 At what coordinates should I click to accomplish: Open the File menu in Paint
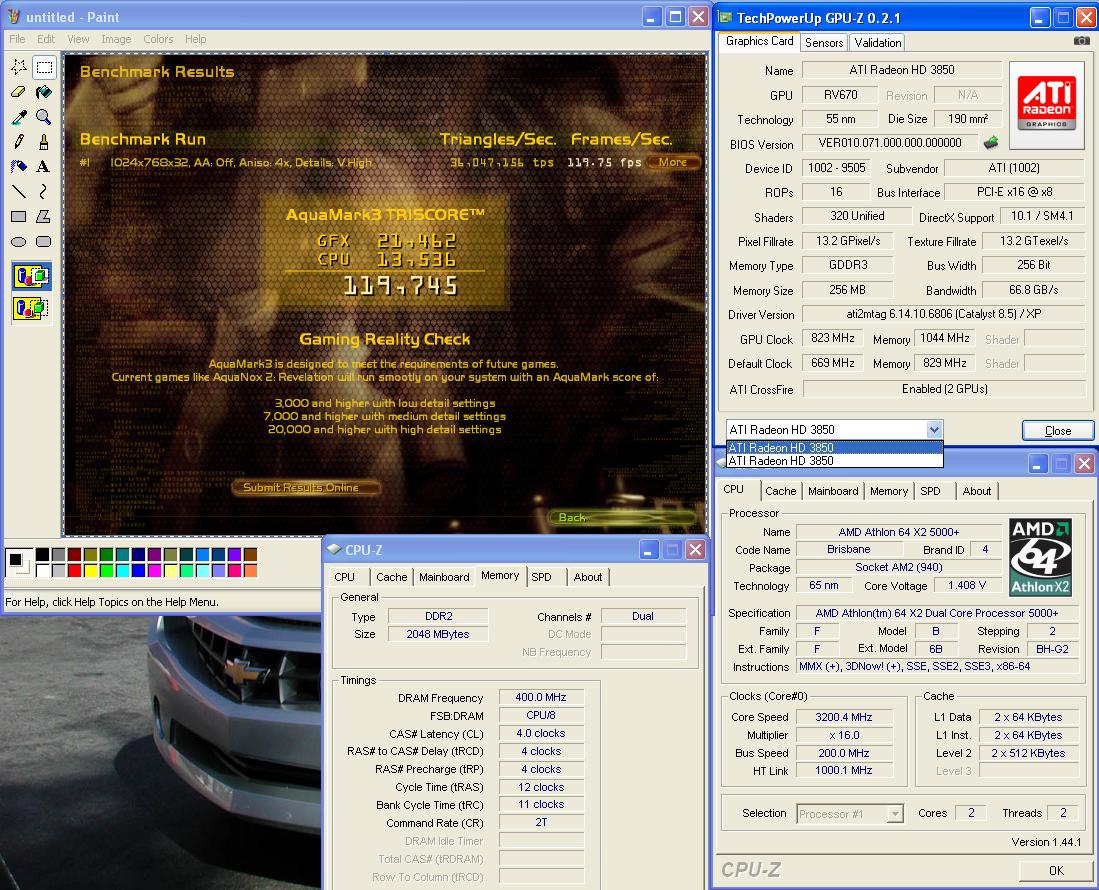tap(18, 39)
